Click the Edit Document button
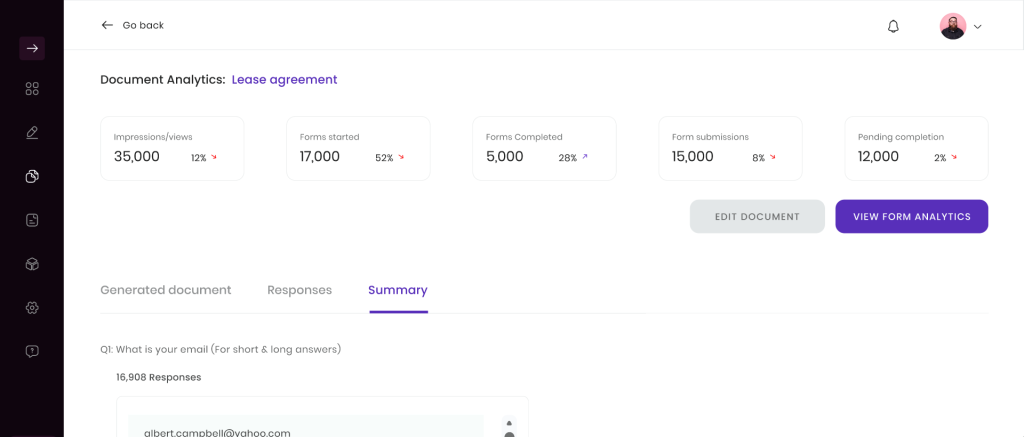This screenshot has height=437, width=1024. tap(758, 216)
